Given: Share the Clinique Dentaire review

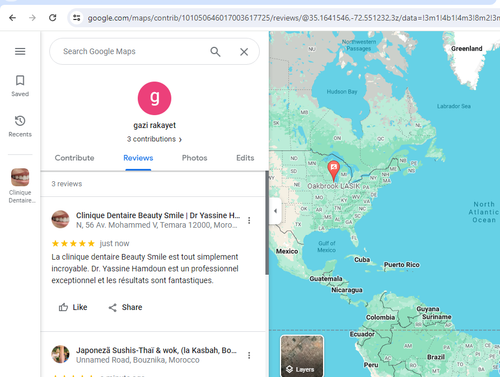Looking at the screenshot, I should 125,307.
